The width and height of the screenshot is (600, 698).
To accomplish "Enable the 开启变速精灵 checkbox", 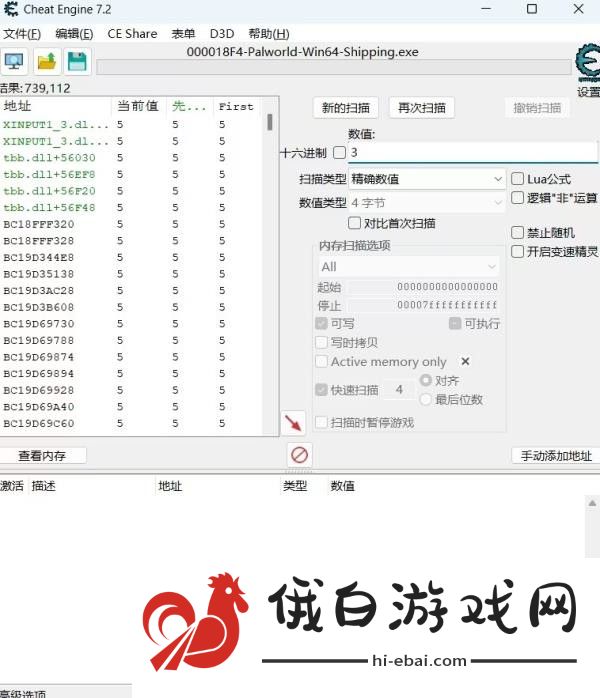I will click(x=517, y=252).
